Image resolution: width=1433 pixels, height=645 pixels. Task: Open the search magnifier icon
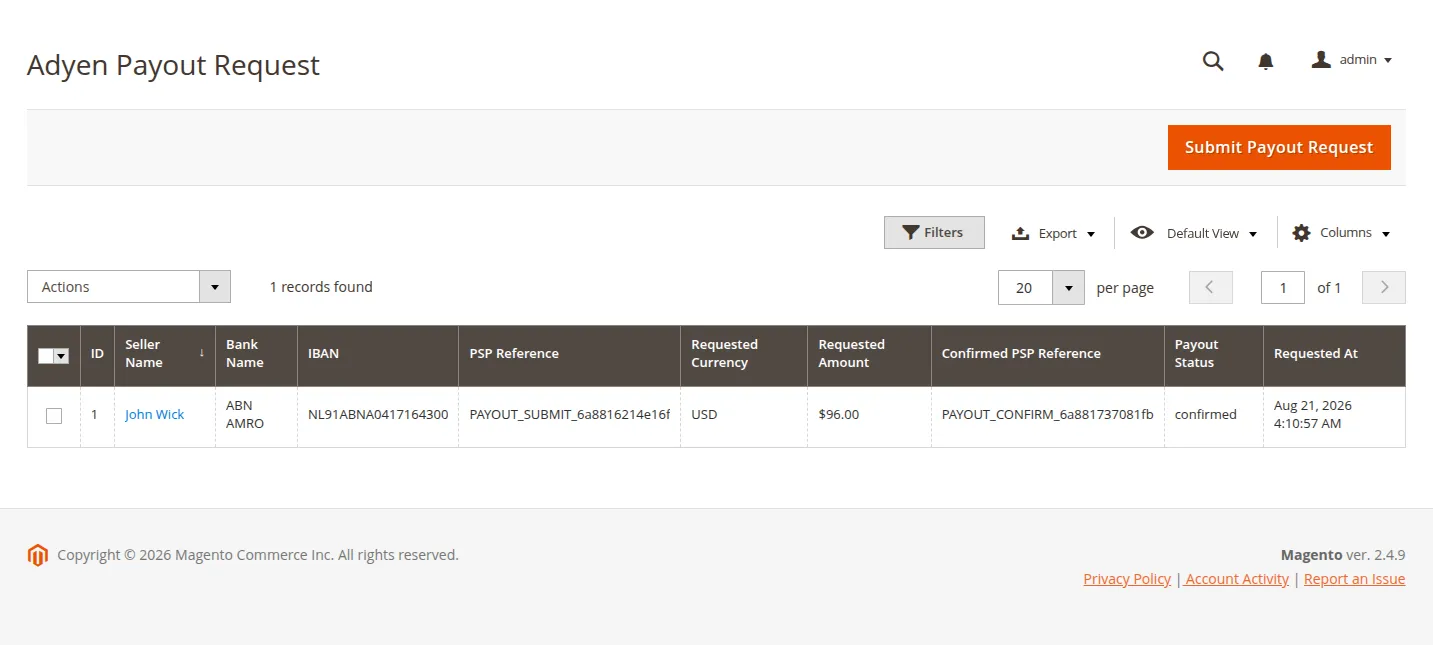point(1212,61)
